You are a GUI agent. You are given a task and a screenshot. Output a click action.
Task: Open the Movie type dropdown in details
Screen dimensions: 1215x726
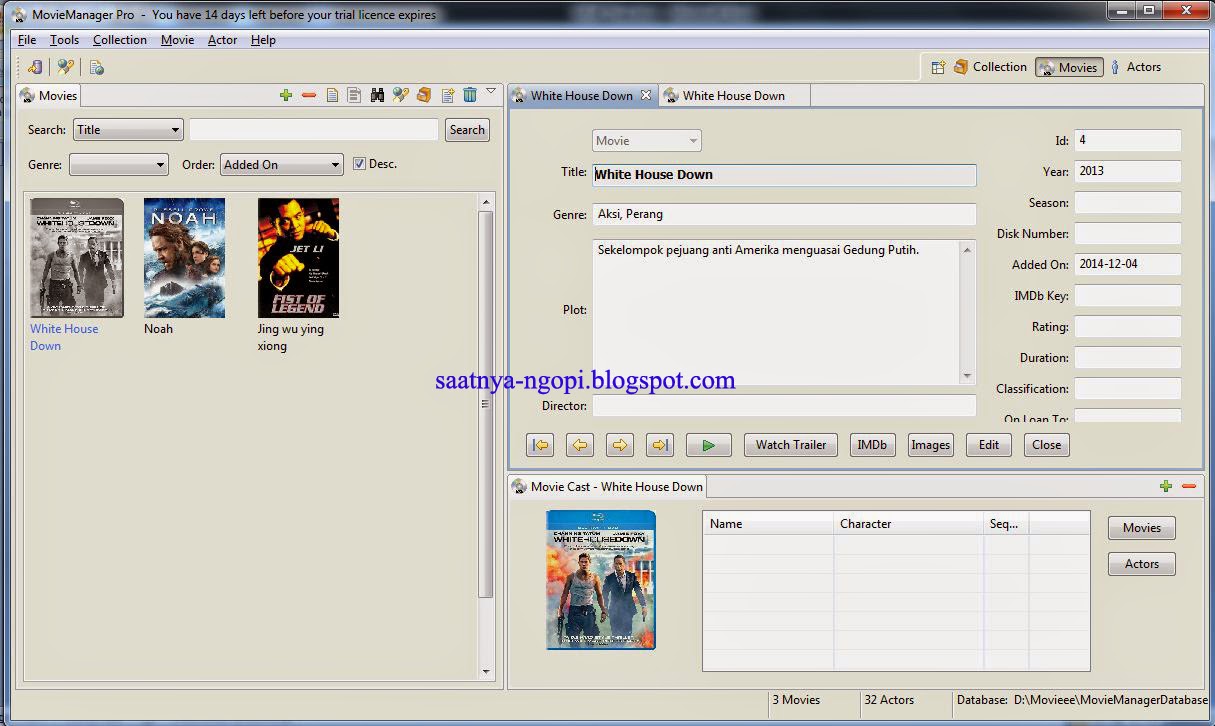pyautogui.click(x=647, y=141)
